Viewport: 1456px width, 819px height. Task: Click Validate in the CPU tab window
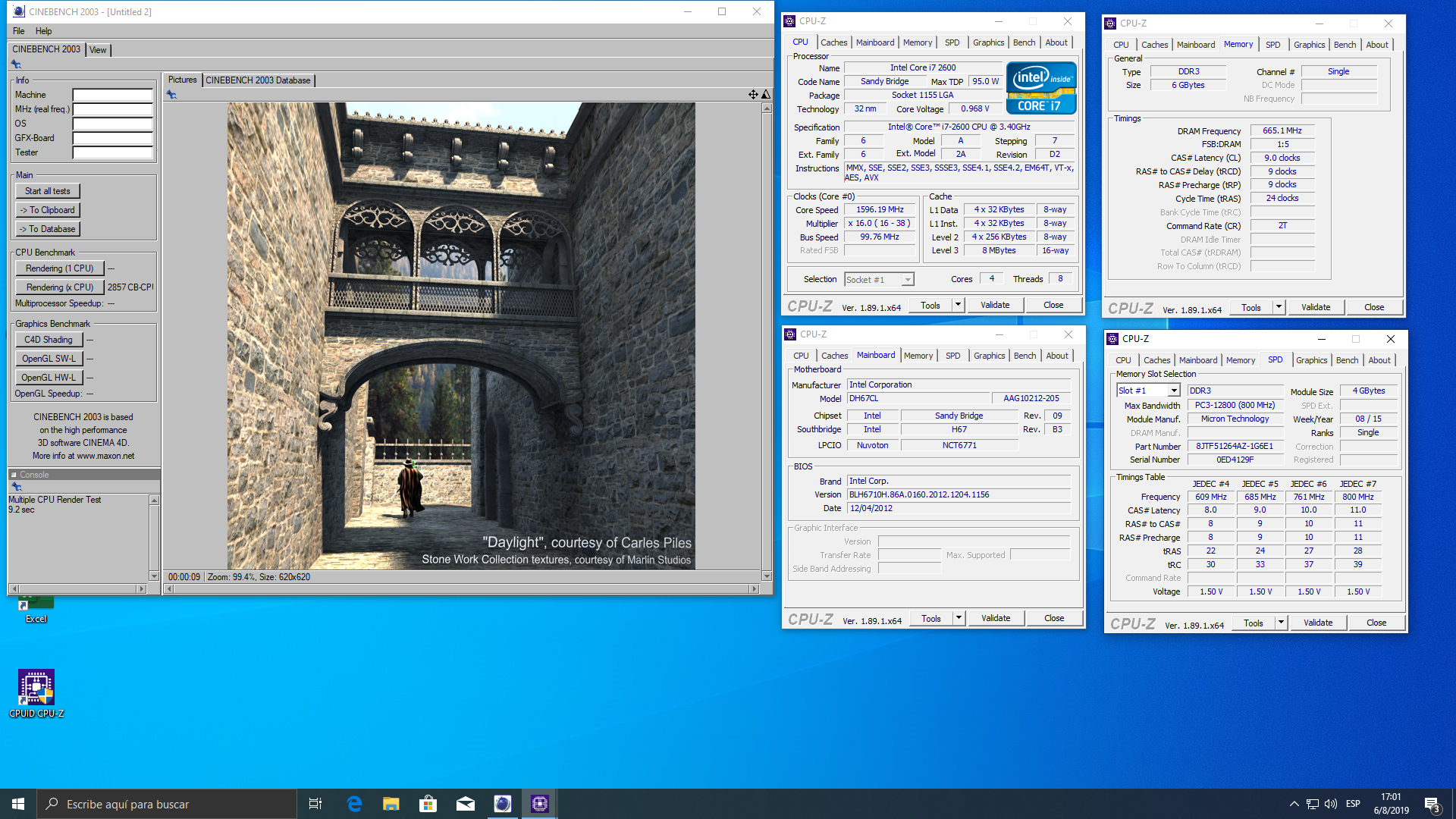pyautogui.click(x=995, y=305)
